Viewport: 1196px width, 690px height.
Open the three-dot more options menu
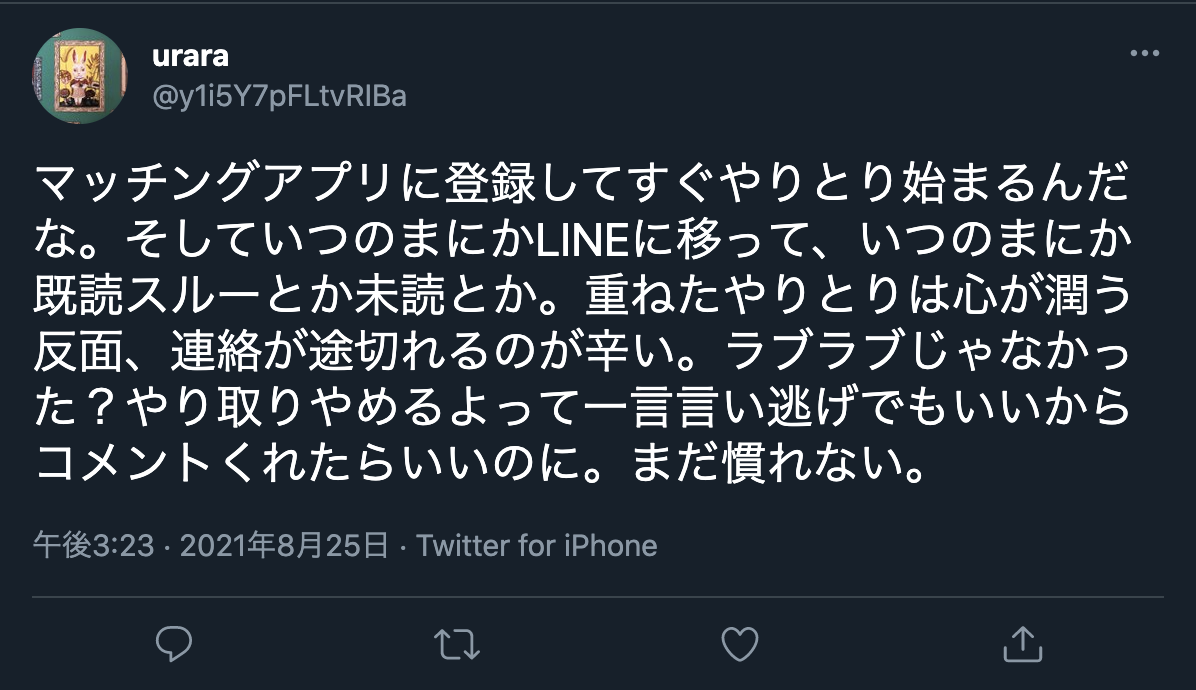pyautogui.click(x=1144, y=54)
